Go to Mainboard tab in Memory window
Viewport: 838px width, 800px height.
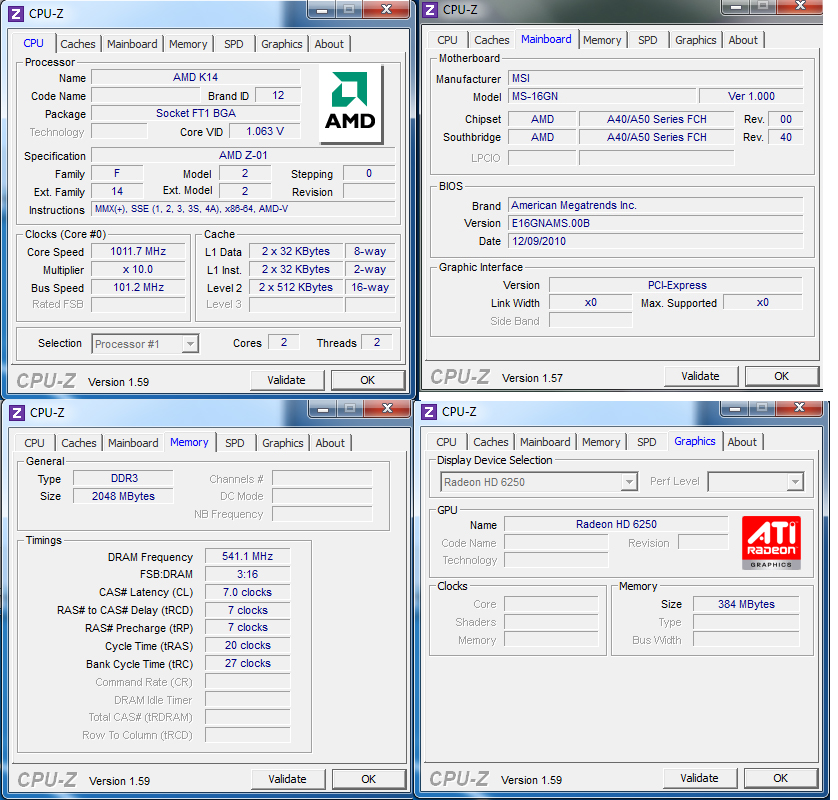[x=133, y=443]
